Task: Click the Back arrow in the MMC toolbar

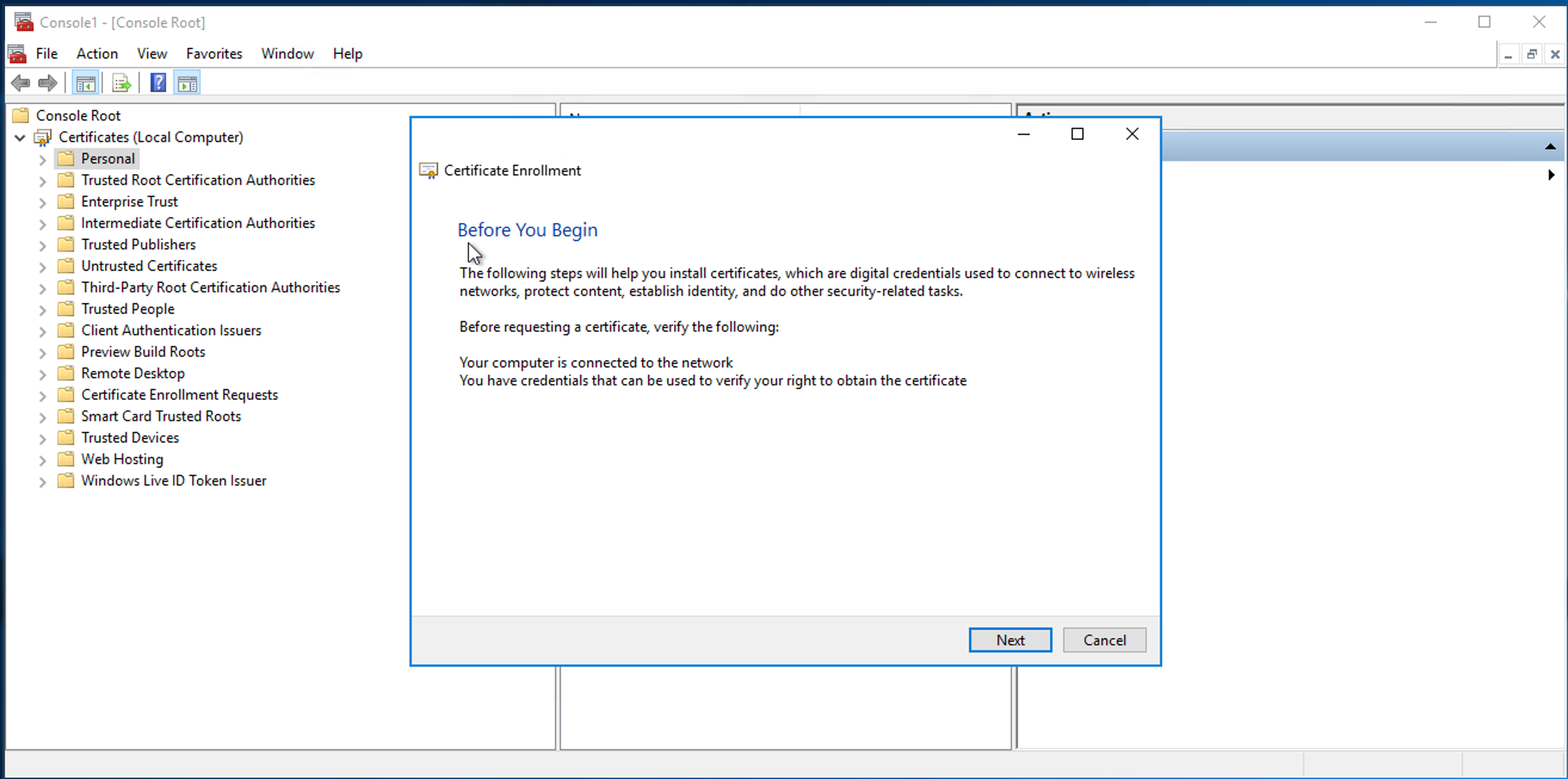Action: pyautogui.click(x=21, y=83)
